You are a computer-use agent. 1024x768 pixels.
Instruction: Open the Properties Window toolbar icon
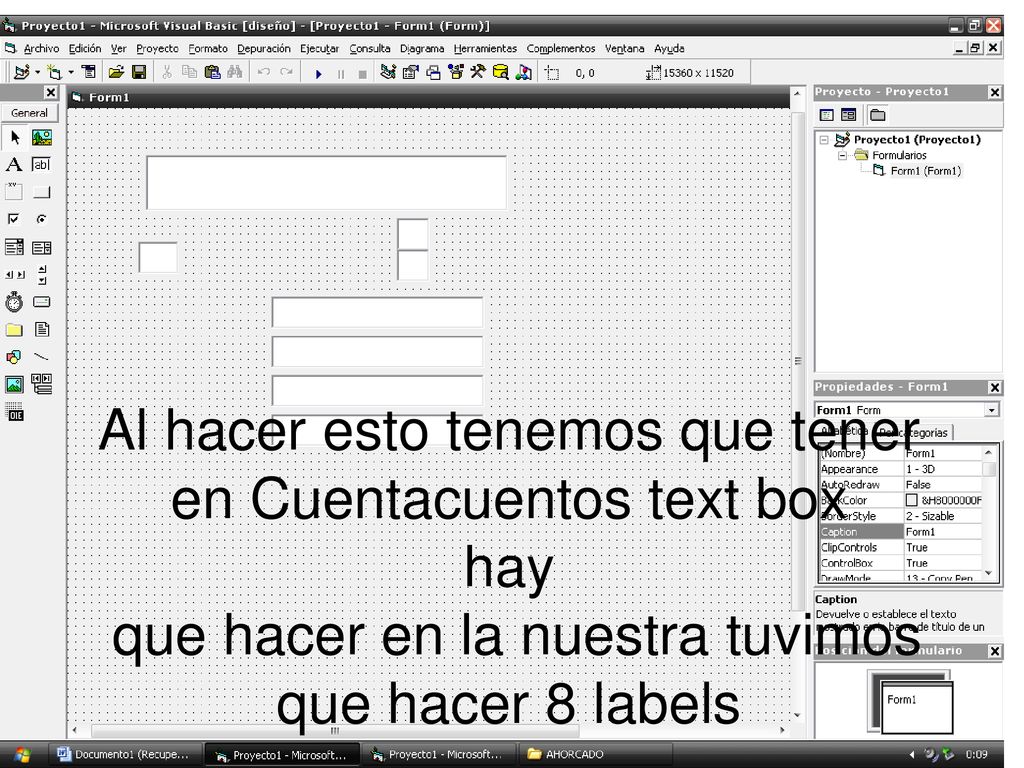pos(411,72)
